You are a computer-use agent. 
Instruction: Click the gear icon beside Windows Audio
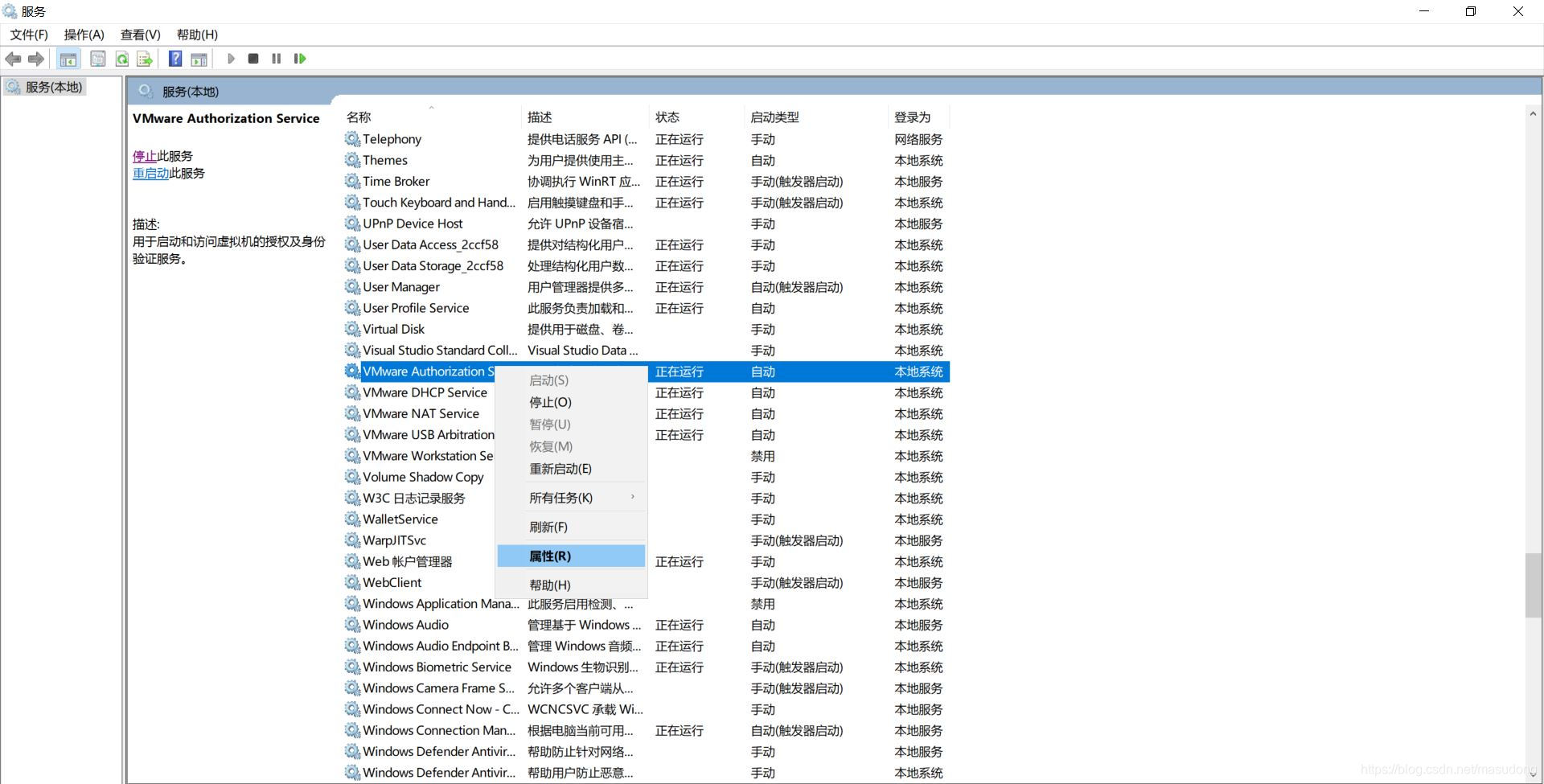(x=352, y=625)
